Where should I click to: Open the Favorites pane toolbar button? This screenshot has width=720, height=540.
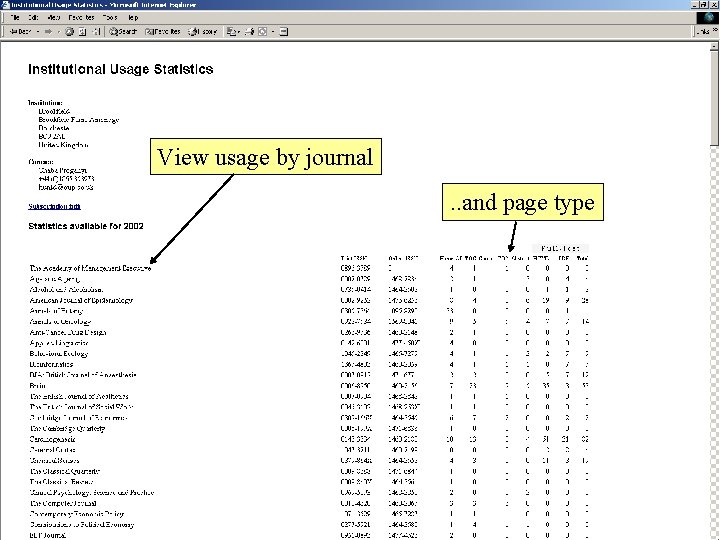163,32
